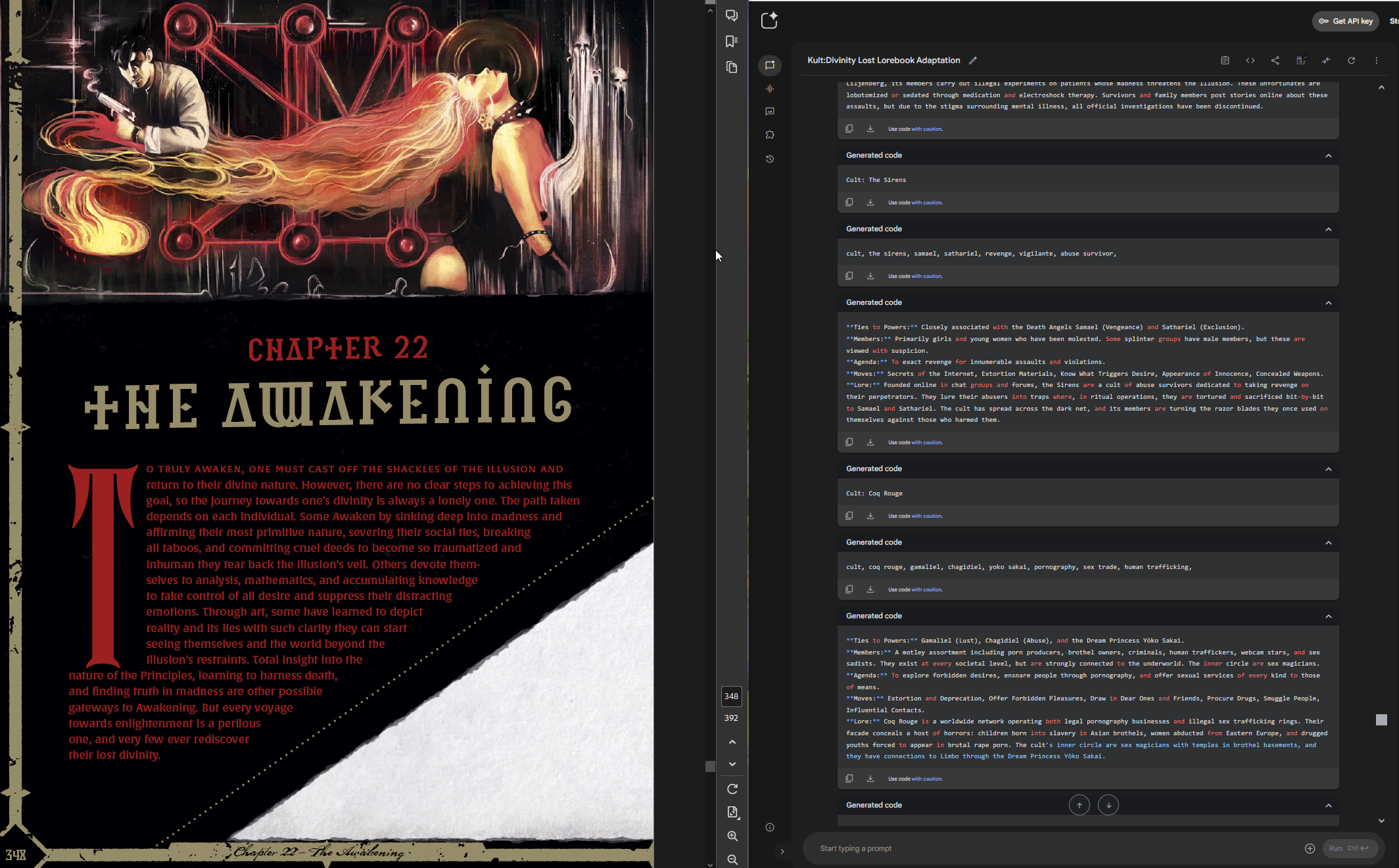This screenshot has width=1399, height=868.
Task: Click the save prompt icon
Action: [x=1300, y=60]
